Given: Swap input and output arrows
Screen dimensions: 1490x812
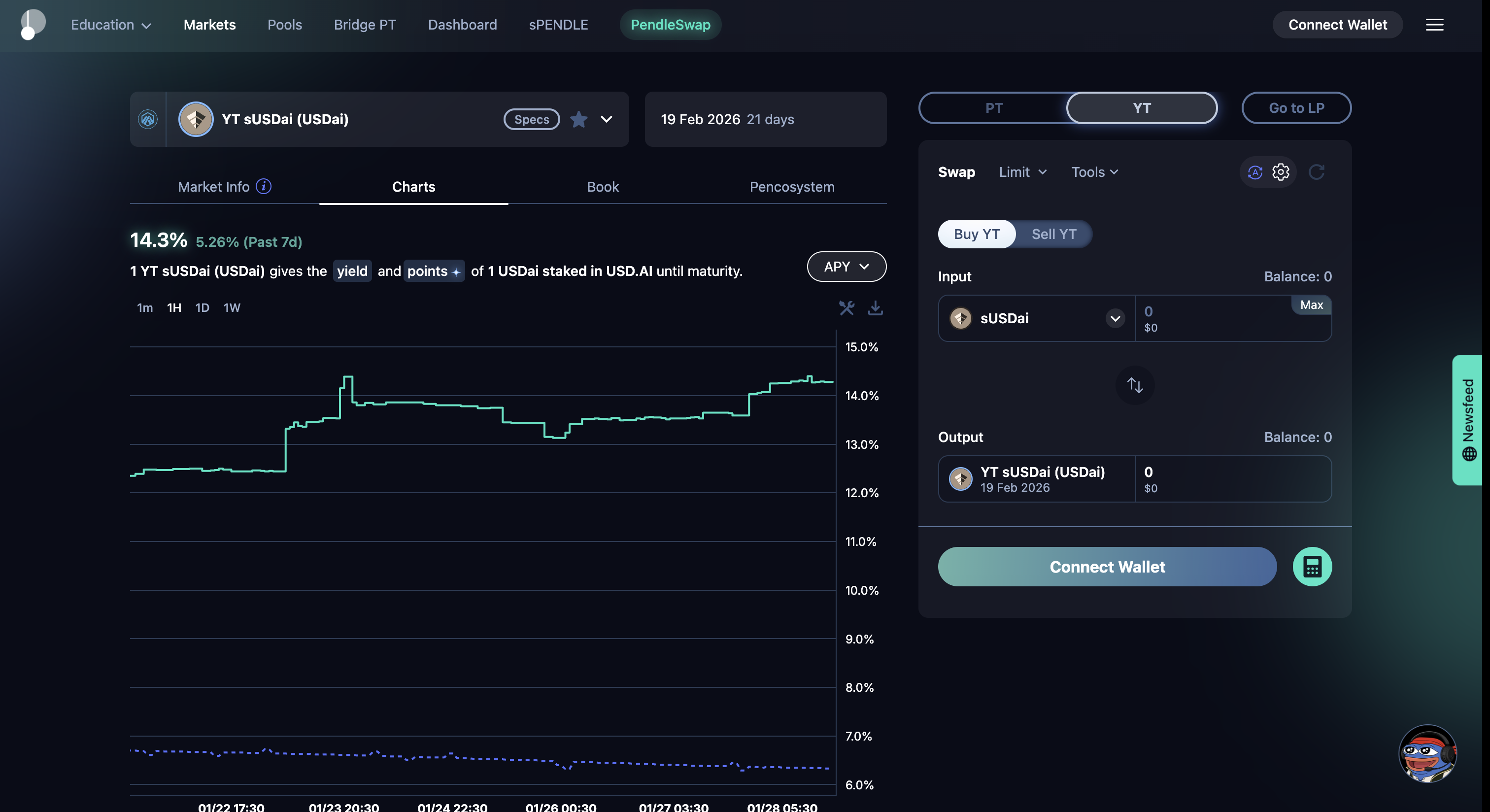Looking at the screenshot, I should click(1134, 385).
